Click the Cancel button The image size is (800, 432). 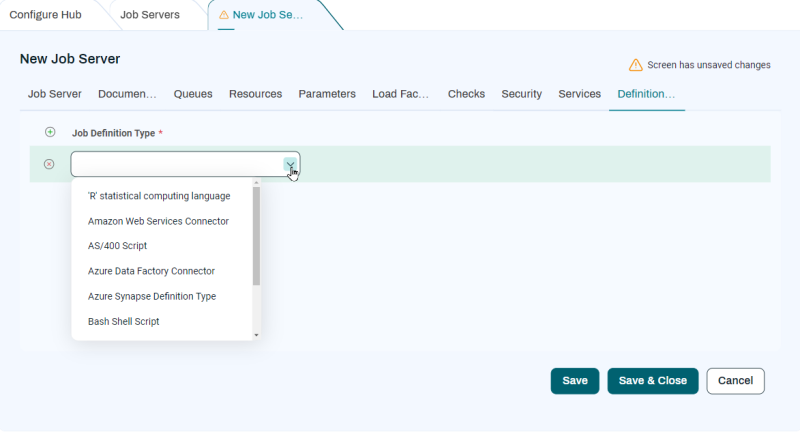pos(735,381)
